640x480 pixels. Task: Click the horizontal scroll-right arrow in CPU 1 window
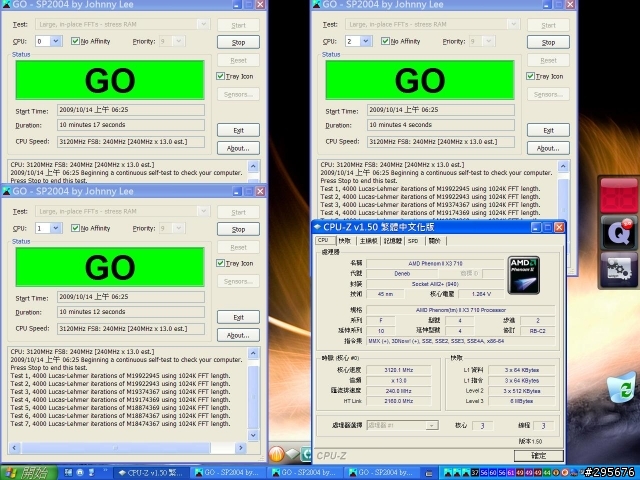click(x=241, y=448)
